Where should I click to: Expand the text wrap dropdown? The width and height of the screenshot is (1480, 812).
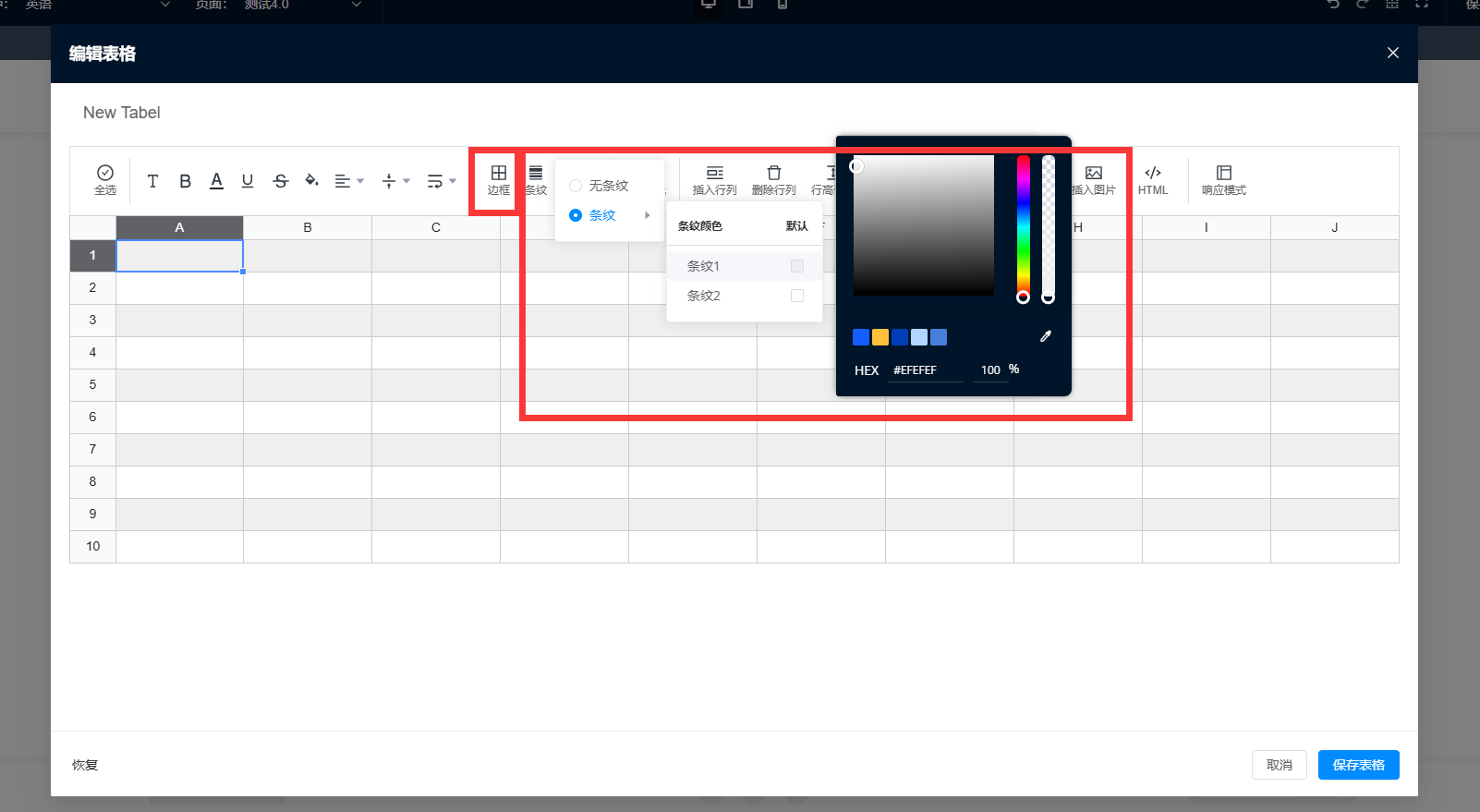[442, 181]
